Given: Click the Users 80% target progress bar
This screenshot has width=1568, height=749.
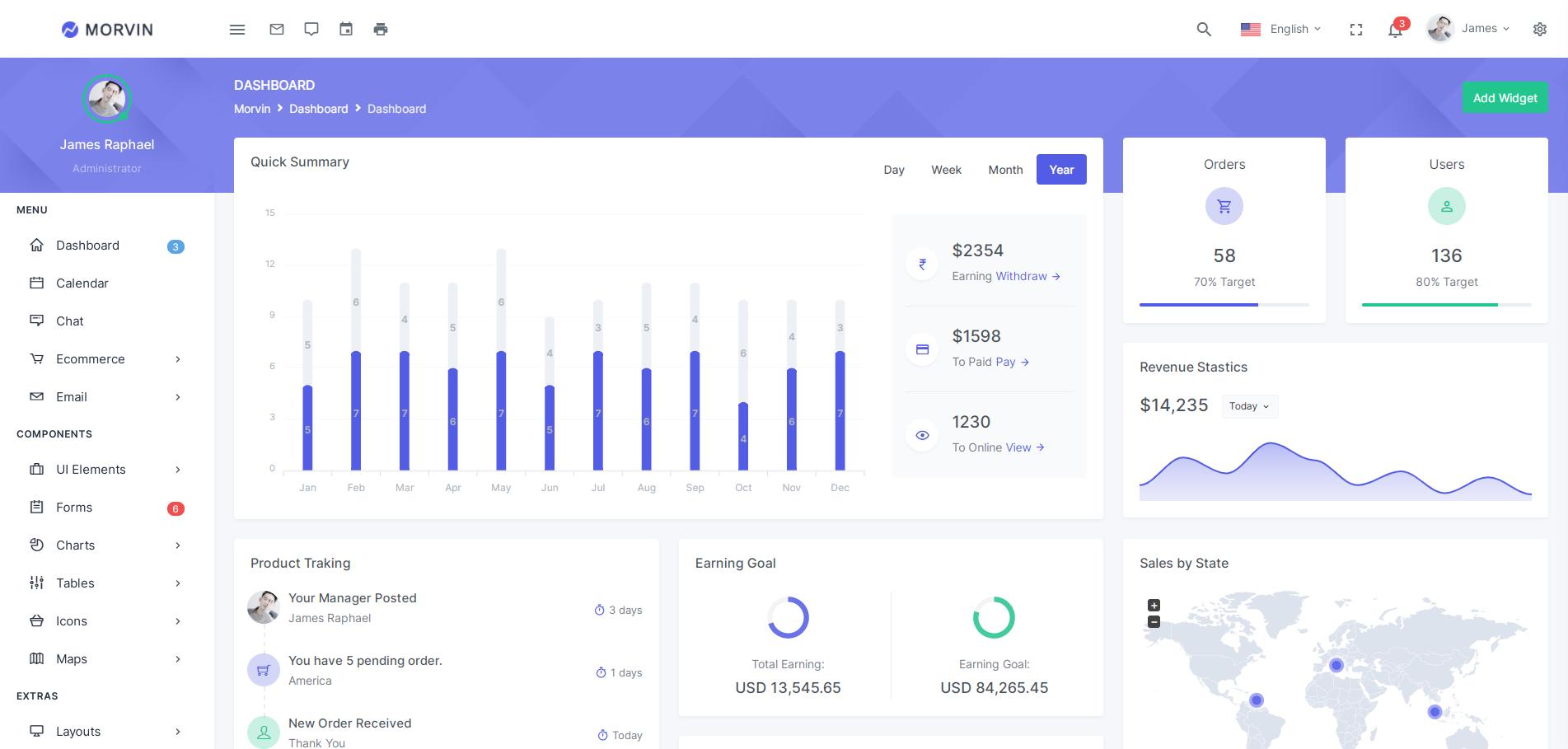Looking at the screenshot, I should 1447,305.
